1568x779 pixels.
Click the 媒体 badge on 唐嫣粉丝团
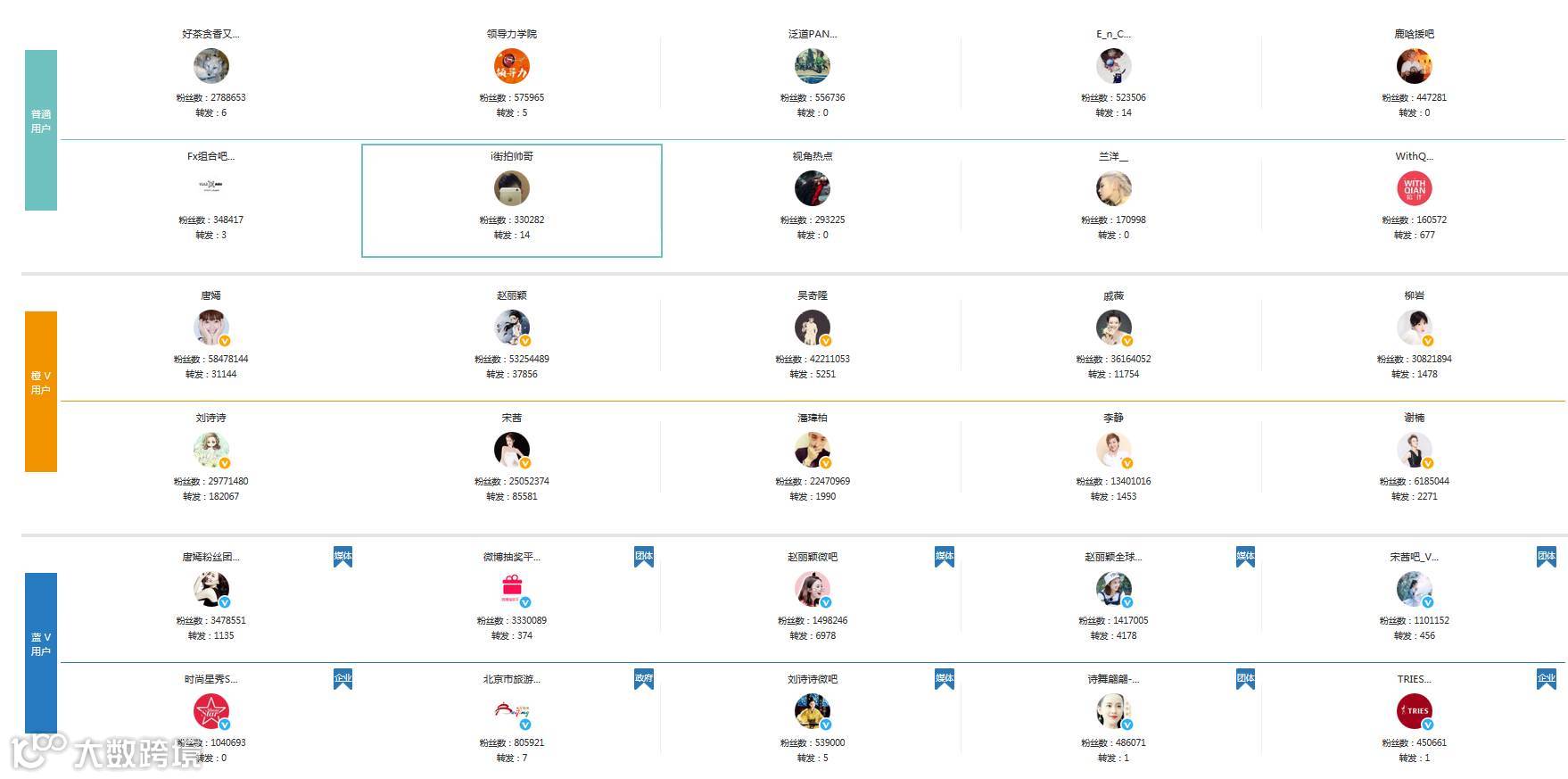point(342,557)
